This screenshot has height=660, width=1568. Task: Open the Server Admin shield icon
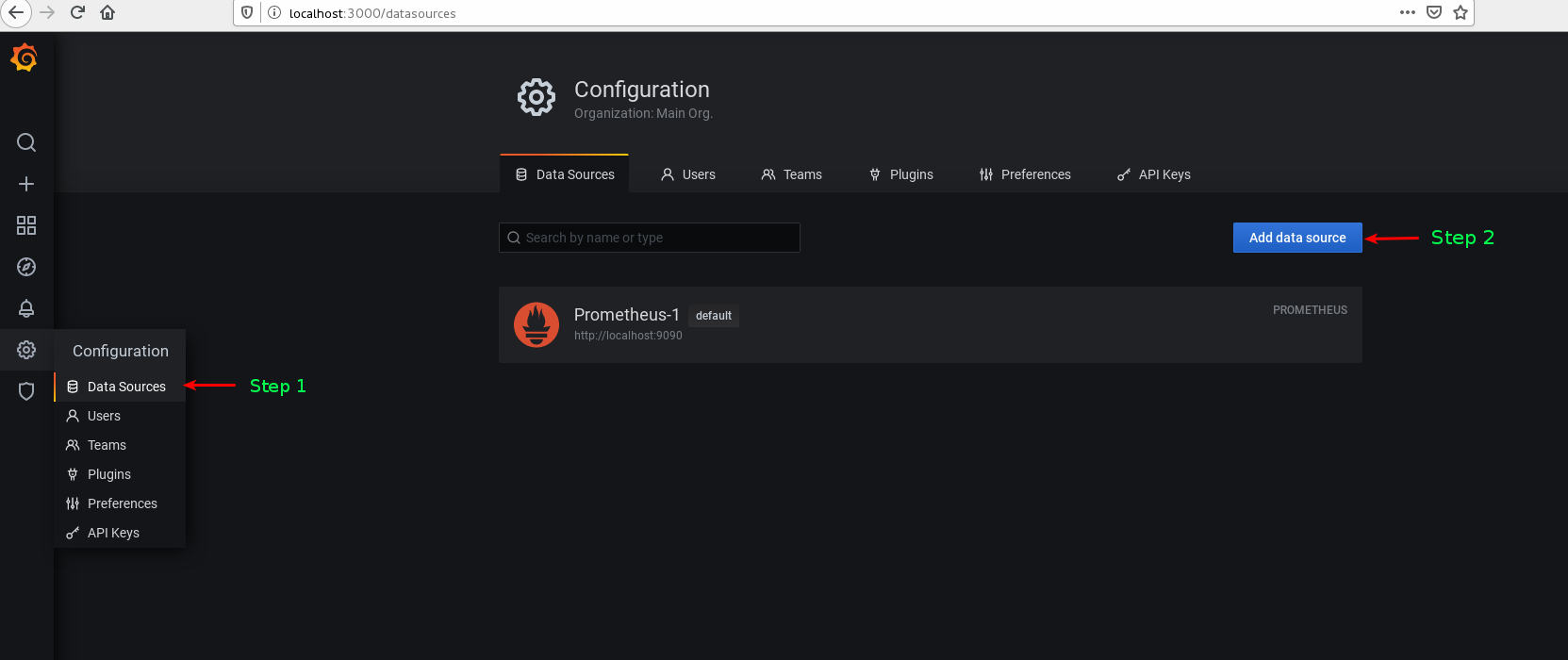(26, 391)
